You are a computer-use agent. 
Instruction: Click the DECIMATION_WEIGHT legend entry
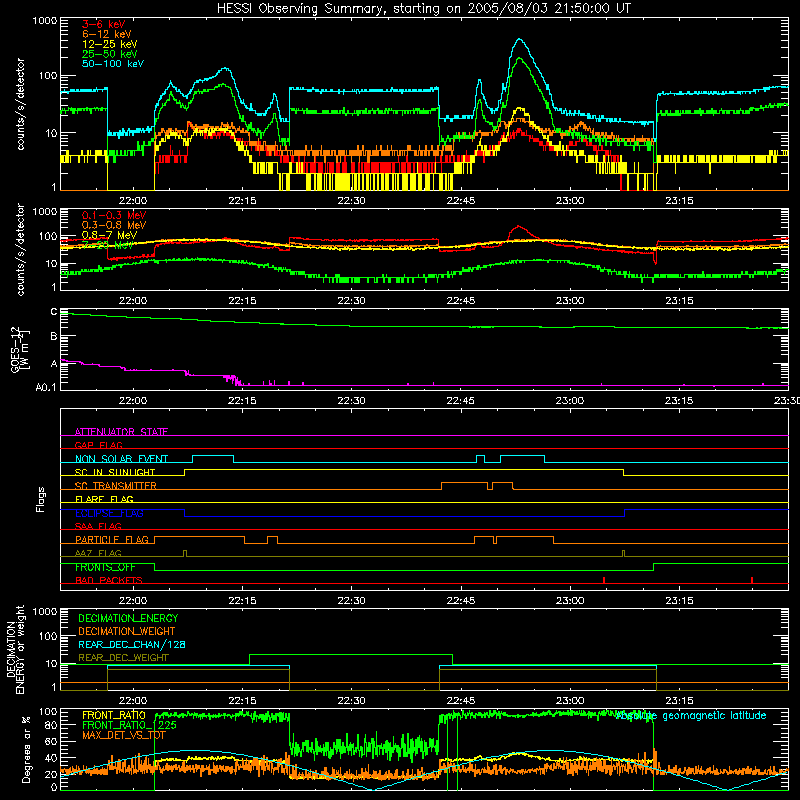(x=127, y=632)
